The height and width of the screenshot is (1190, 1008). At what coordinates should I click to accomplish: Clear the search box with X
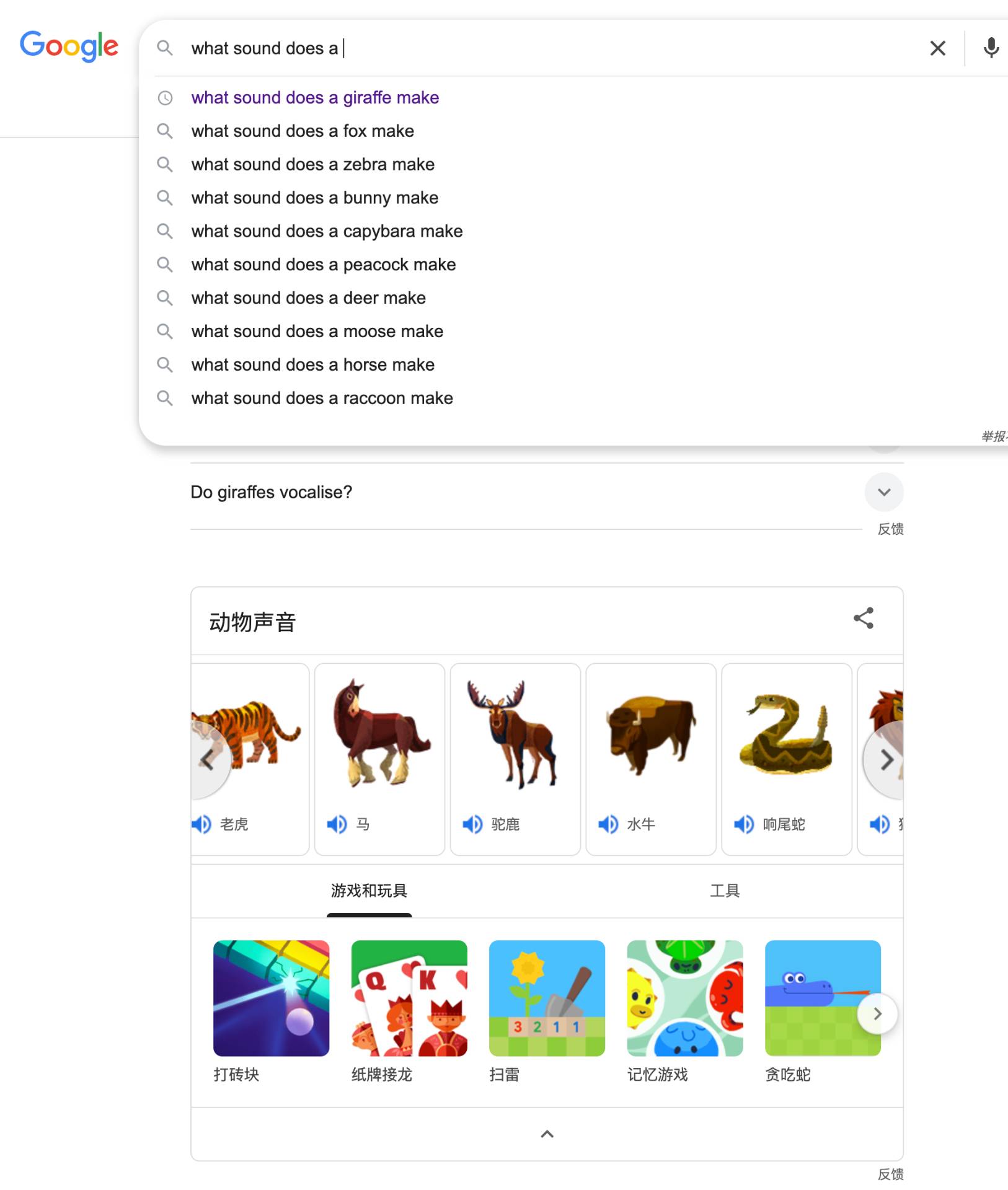click(x=937, y=48)
